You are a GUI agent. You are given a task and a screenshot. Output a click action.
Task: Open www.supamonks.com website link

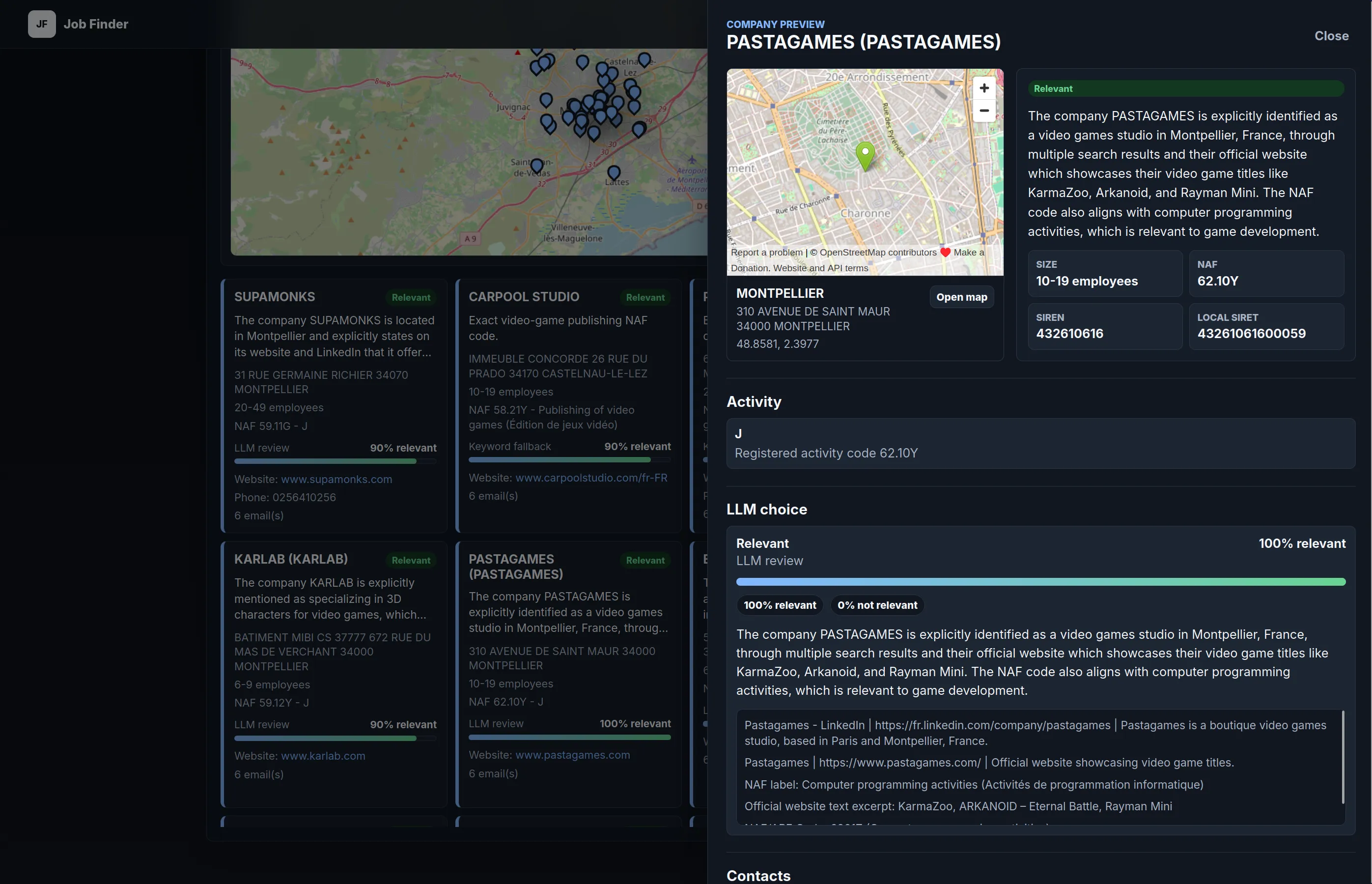(x=336, y=479)
